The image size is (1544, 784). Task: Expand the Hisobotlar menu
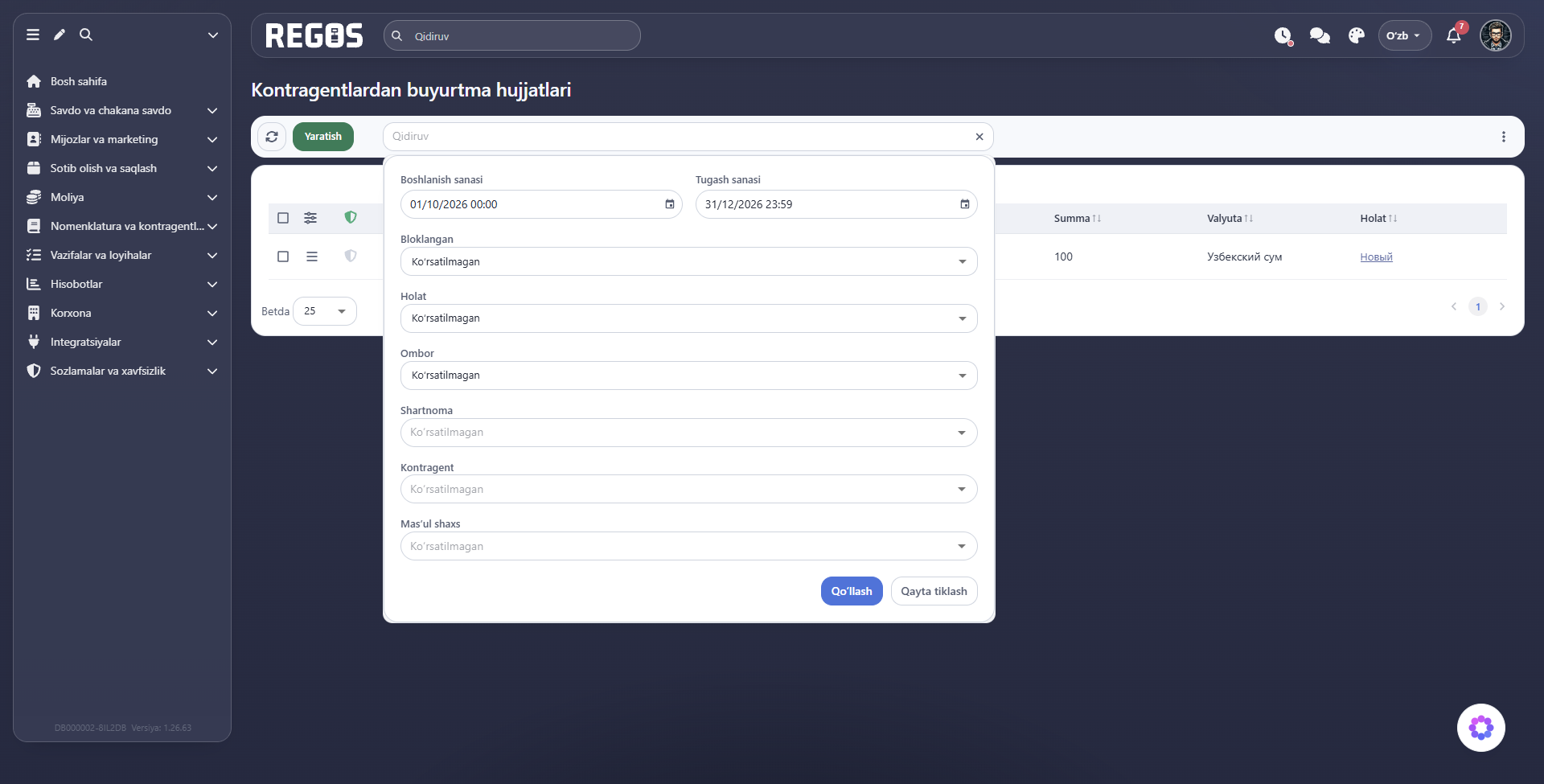tap(122, 284)
